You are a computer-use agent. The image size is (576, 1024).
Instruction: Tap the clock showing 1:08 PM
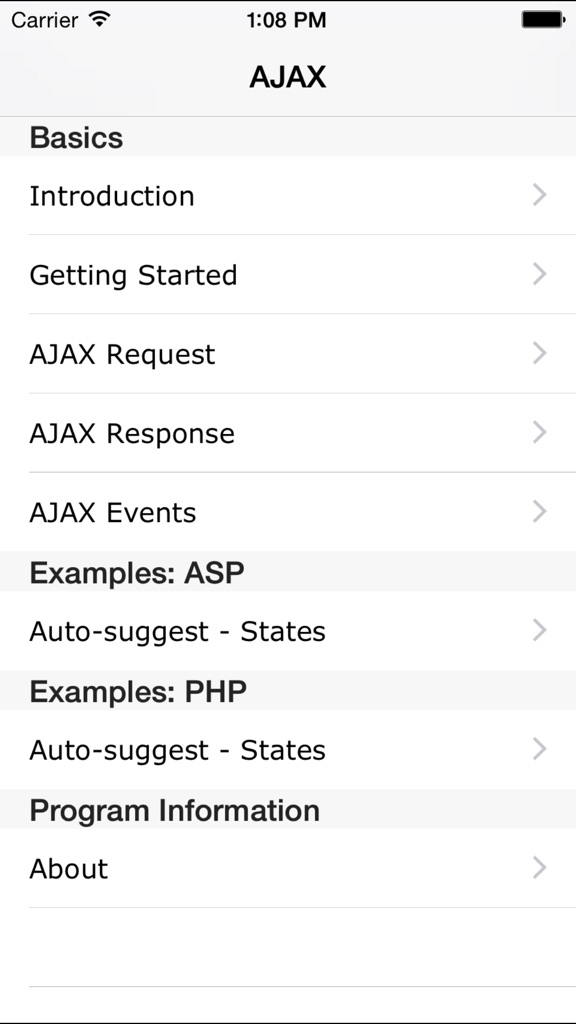288,19
